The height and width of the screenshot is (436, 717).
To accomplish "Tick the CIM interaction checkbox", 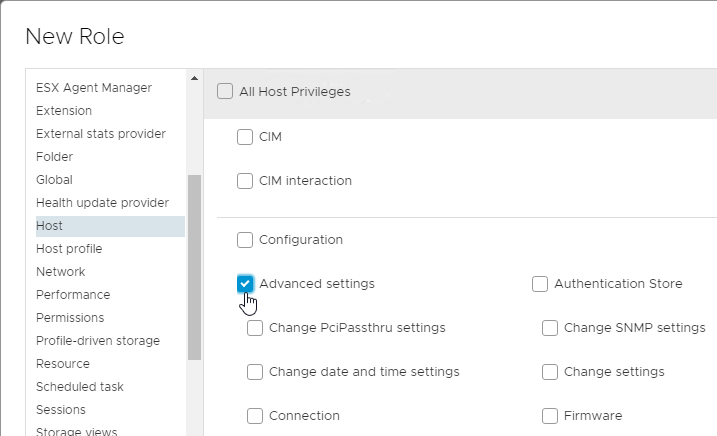I will [245, 181].
